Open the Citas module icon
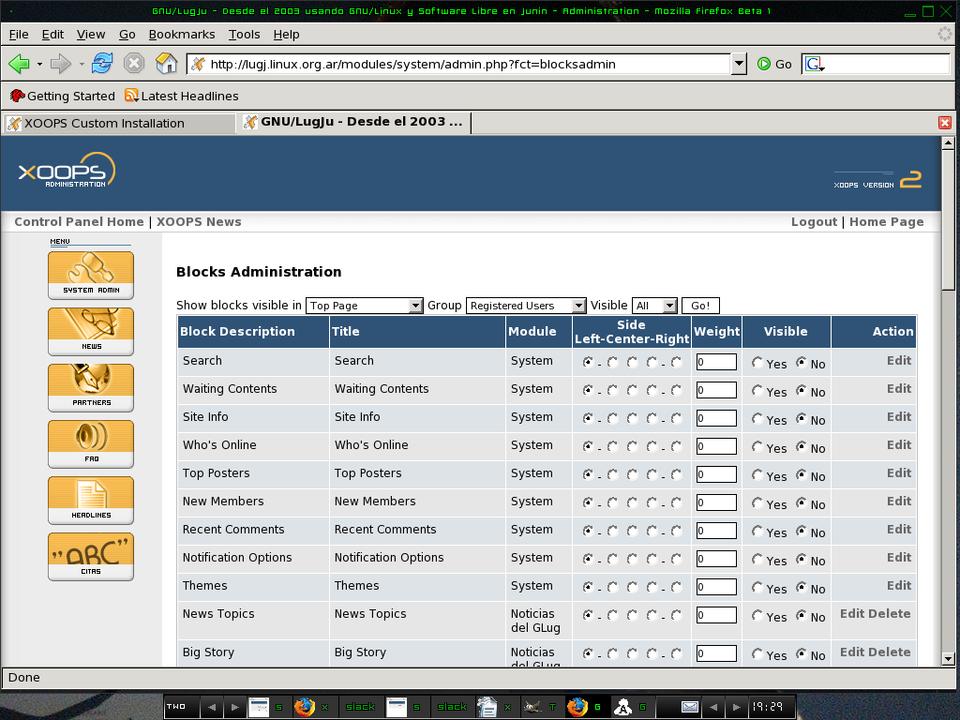Viewport: 960px width, 720px height. (90, 556)
